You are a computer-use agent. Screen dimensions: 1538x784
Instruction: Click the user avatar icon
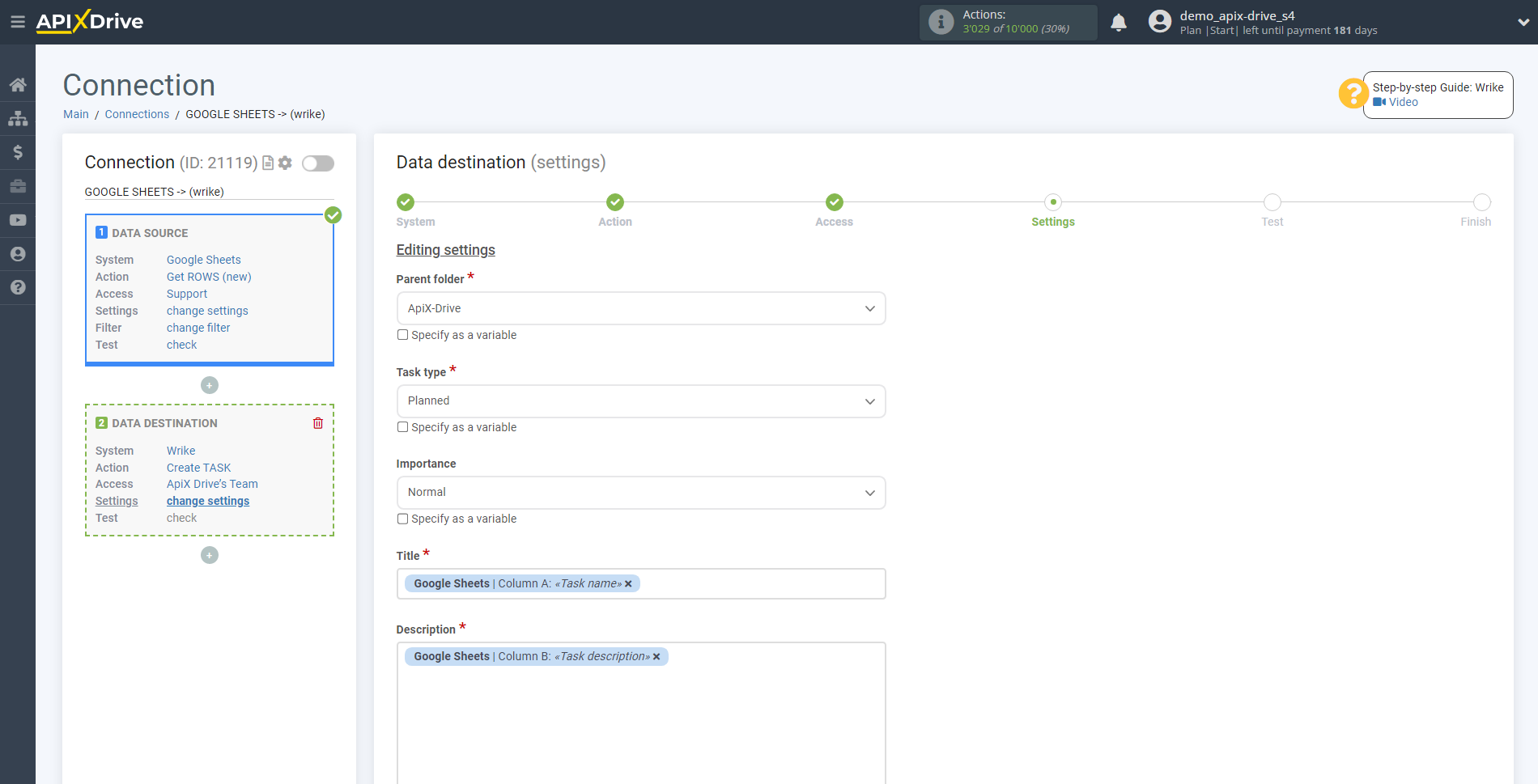pyautogui.click(x=1159, y=22)
